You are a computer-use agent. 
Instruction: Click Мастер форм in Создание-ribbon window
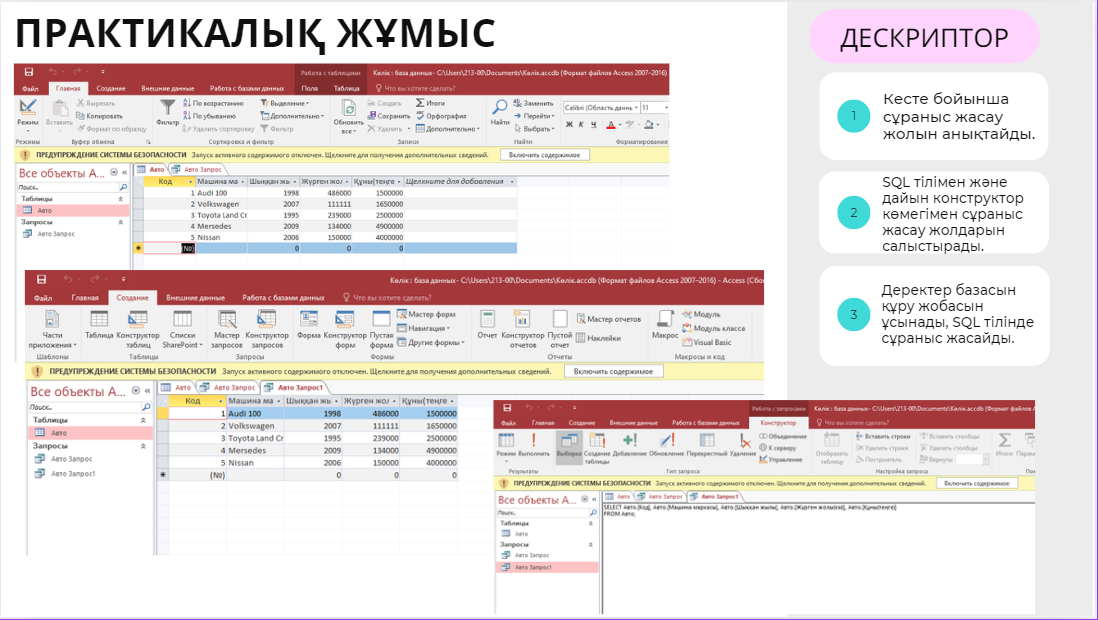(x=426, y=314)
